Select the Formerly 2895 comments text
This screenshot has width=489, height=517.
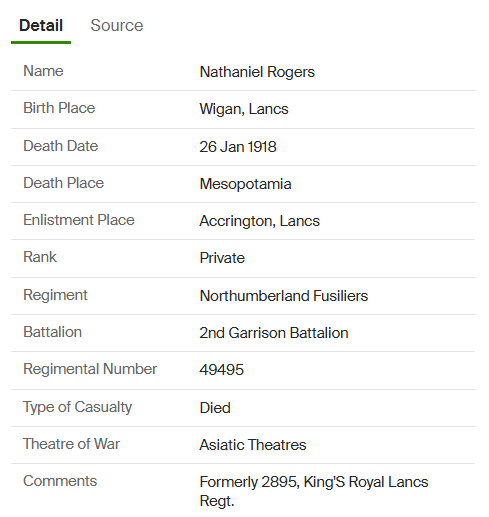(x=314, y=491)
